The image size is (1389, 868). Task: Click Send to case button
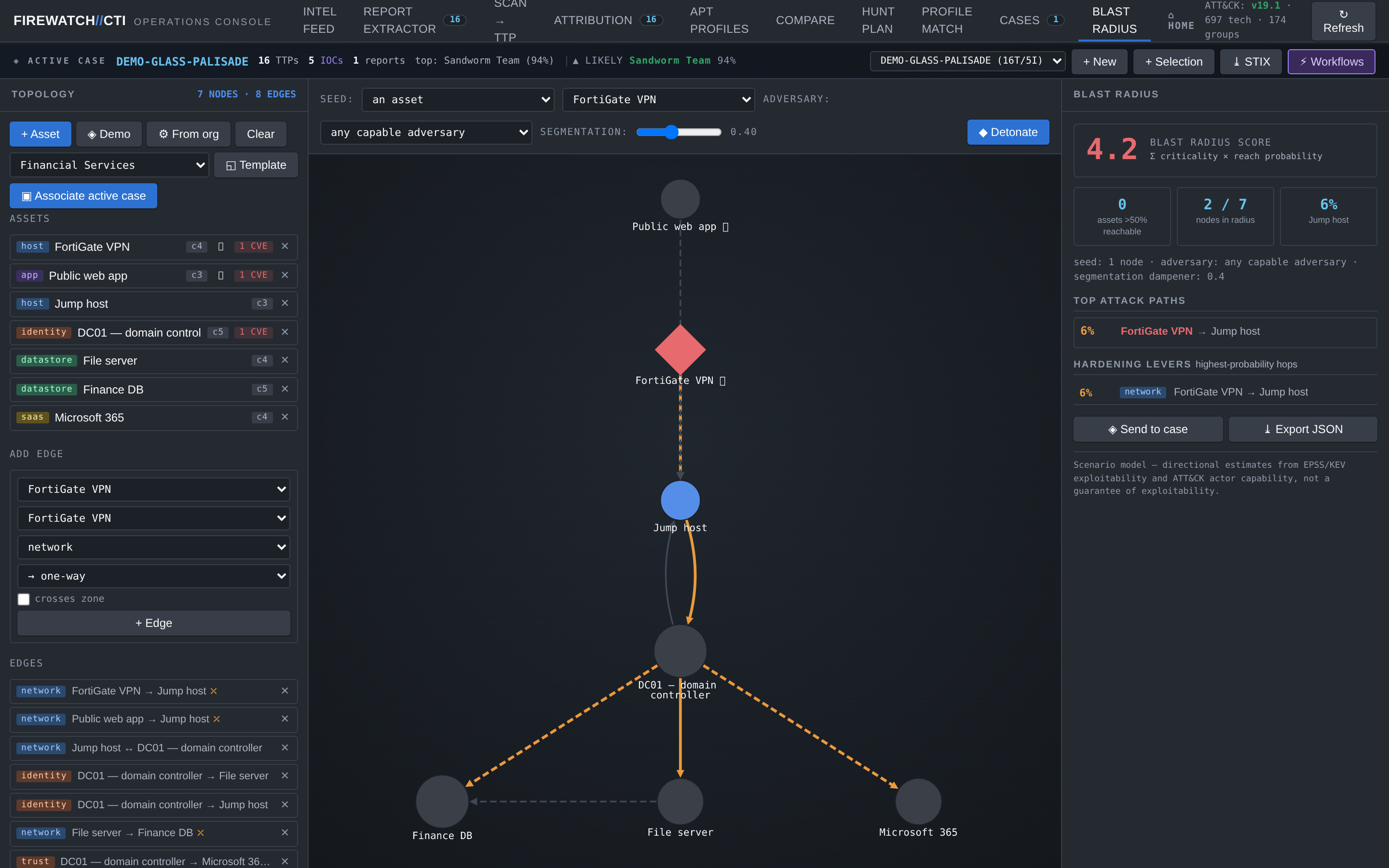pos(1148,429)
